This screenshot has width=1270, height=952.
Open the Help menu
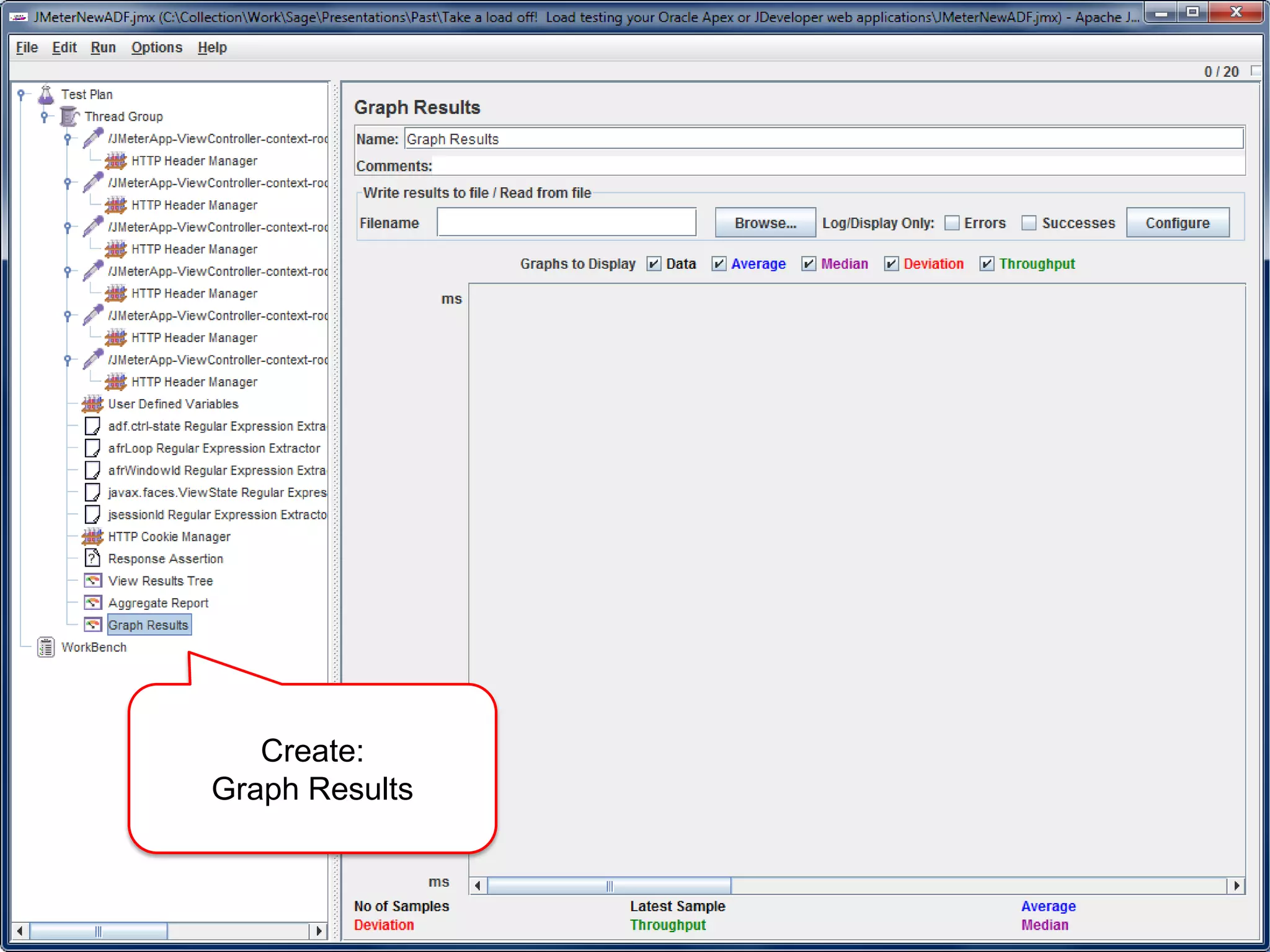tap(212, 48)
